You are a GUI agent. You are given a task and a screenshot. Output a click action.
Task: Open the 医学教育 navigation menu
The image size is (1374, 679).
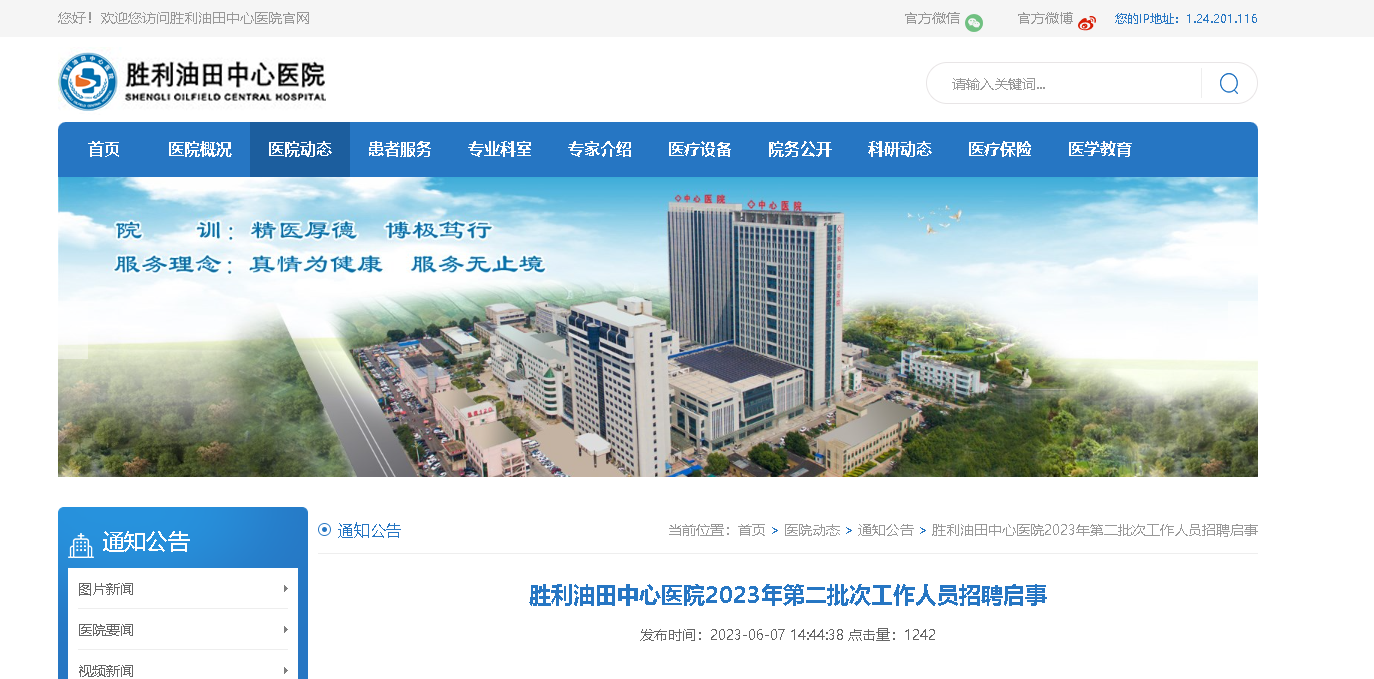(1100, 150)
